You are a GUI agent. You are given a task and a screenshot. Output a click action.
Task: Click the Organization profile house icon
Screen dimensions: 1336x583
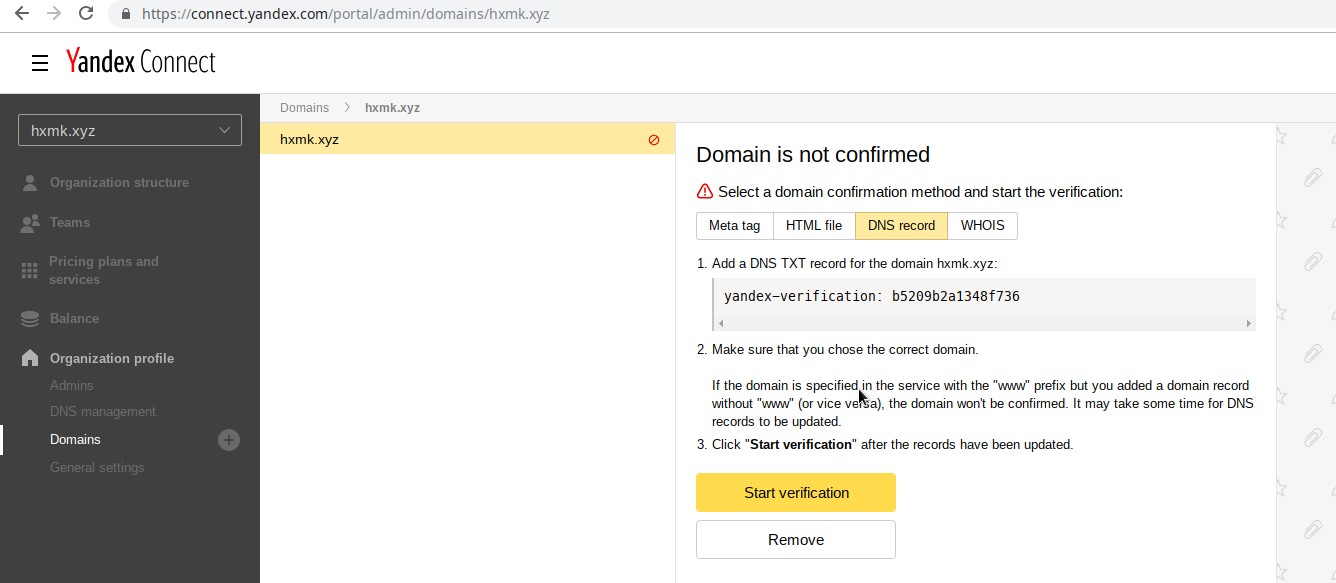[x=29, y=358]
